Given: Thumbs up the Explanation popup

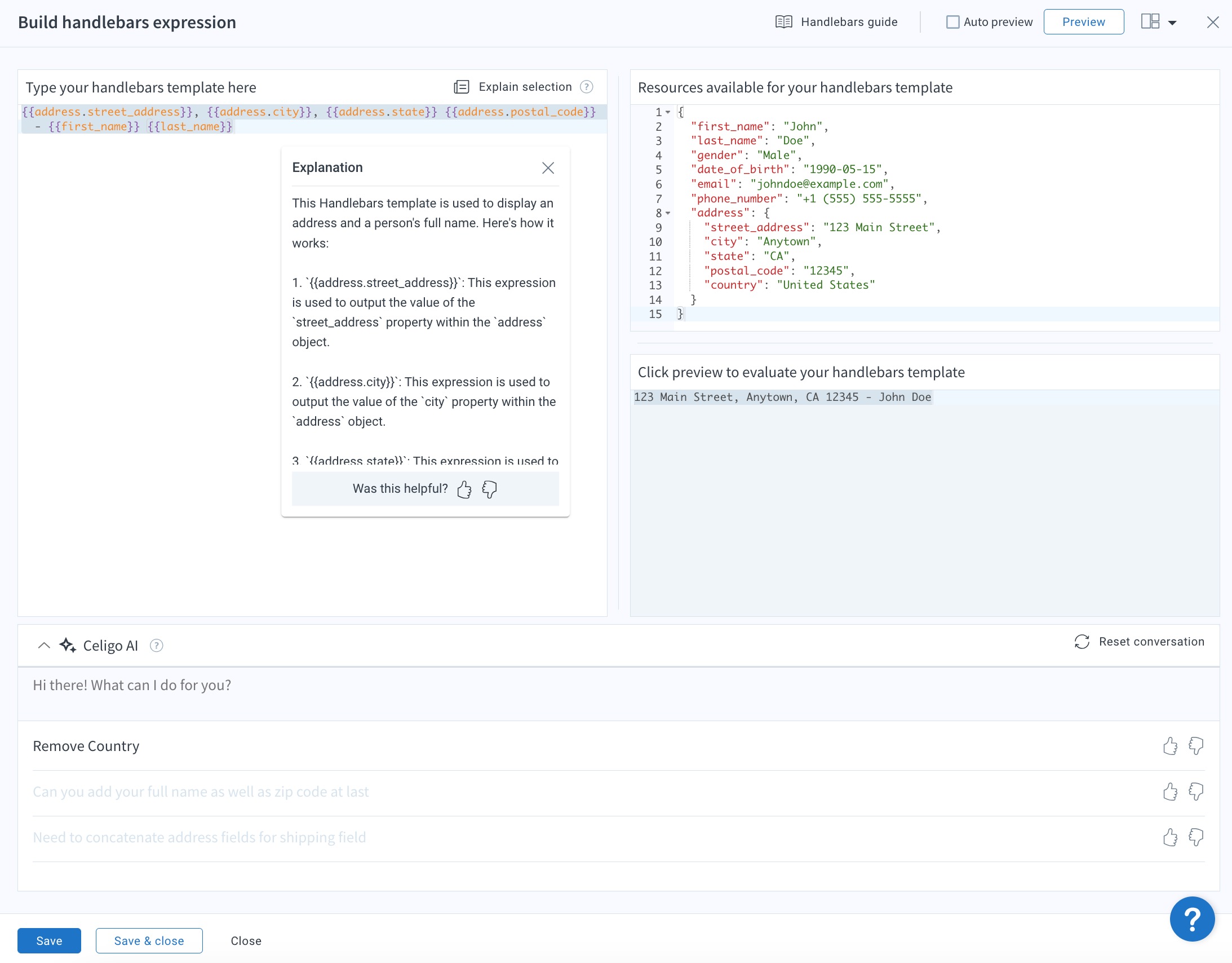Looking at the screenshot, I should (x=464, y=489).
